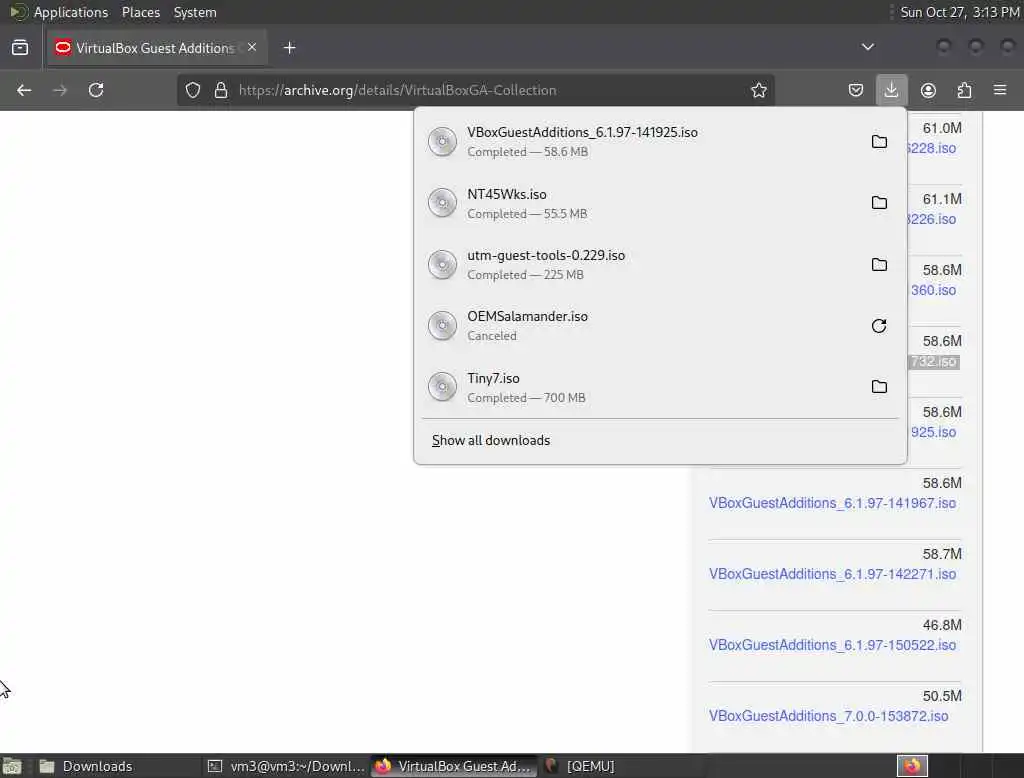Retry the canceled OEMSalamander.iso download
The height and width of the screenshot is (778, 1024).
pos(879,325)
